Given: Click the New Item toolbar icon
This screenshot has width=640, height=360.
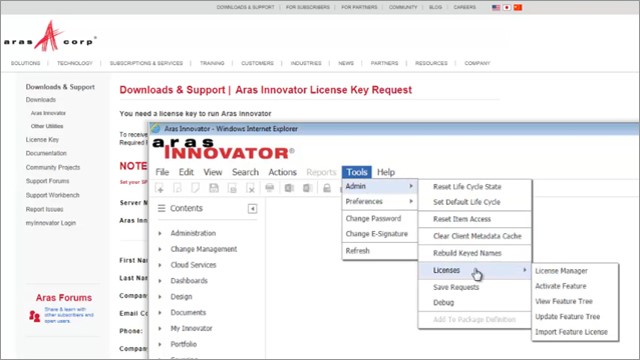Looking at the screenshot, I should click(160, 188).
